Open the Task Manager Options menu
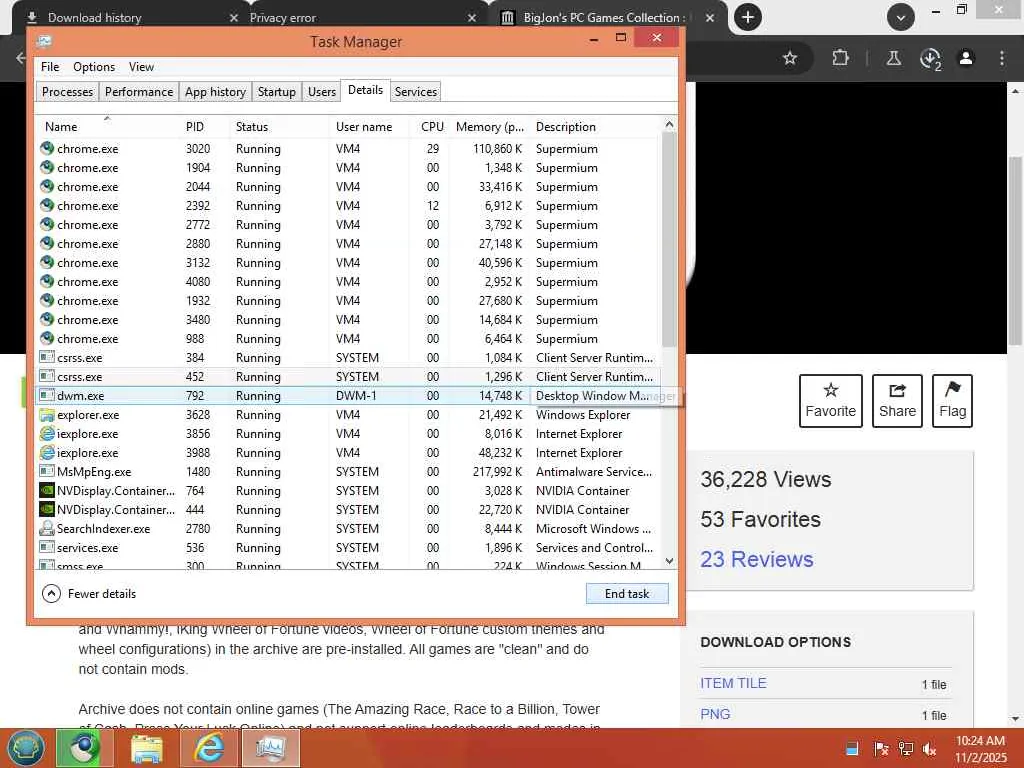Screen dimensions: 1024x768 [93, 67]
